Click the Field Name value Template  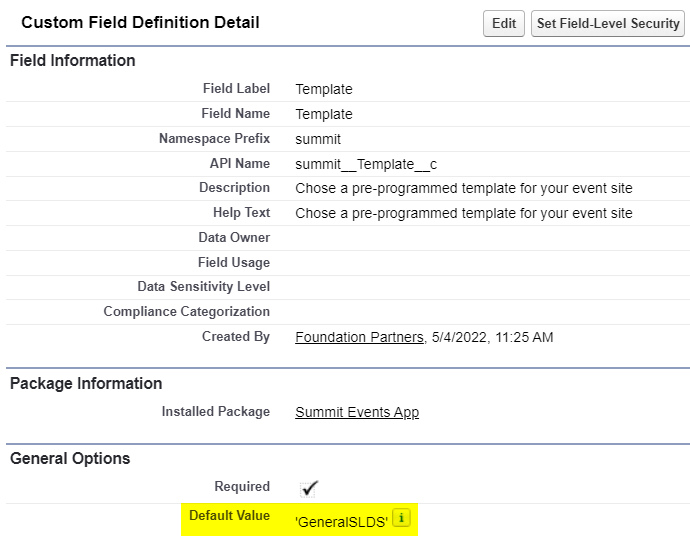point(324,114)
